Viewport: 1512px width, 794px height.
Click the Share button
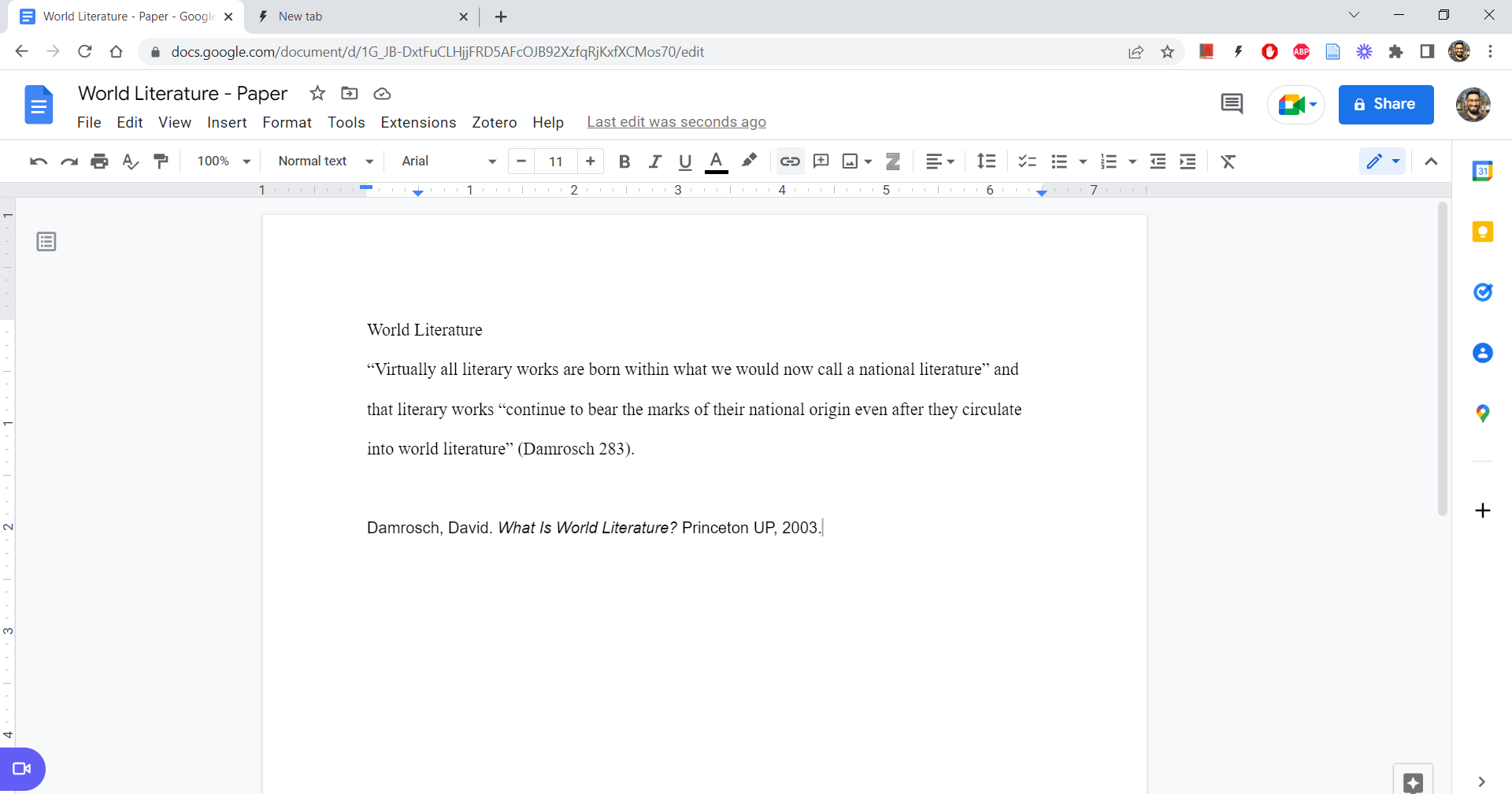click(1385, 104)
